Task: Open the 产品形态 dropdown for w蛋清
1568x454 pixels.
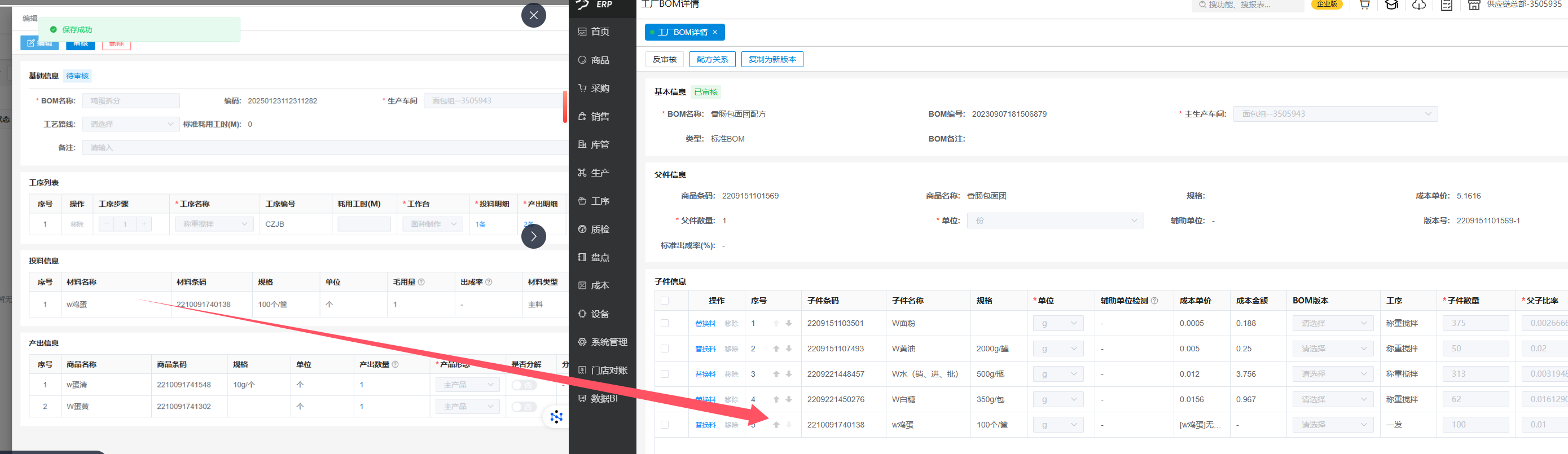Action: 468,385
